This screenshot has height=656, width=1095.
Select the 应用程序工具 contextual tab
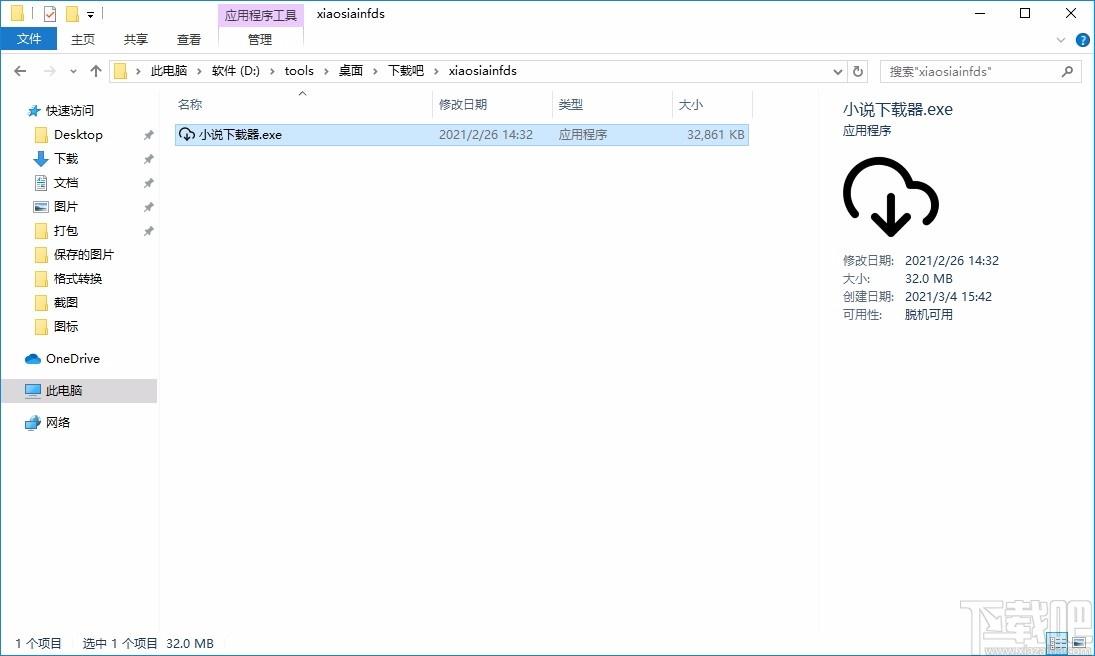pos(260,15)
